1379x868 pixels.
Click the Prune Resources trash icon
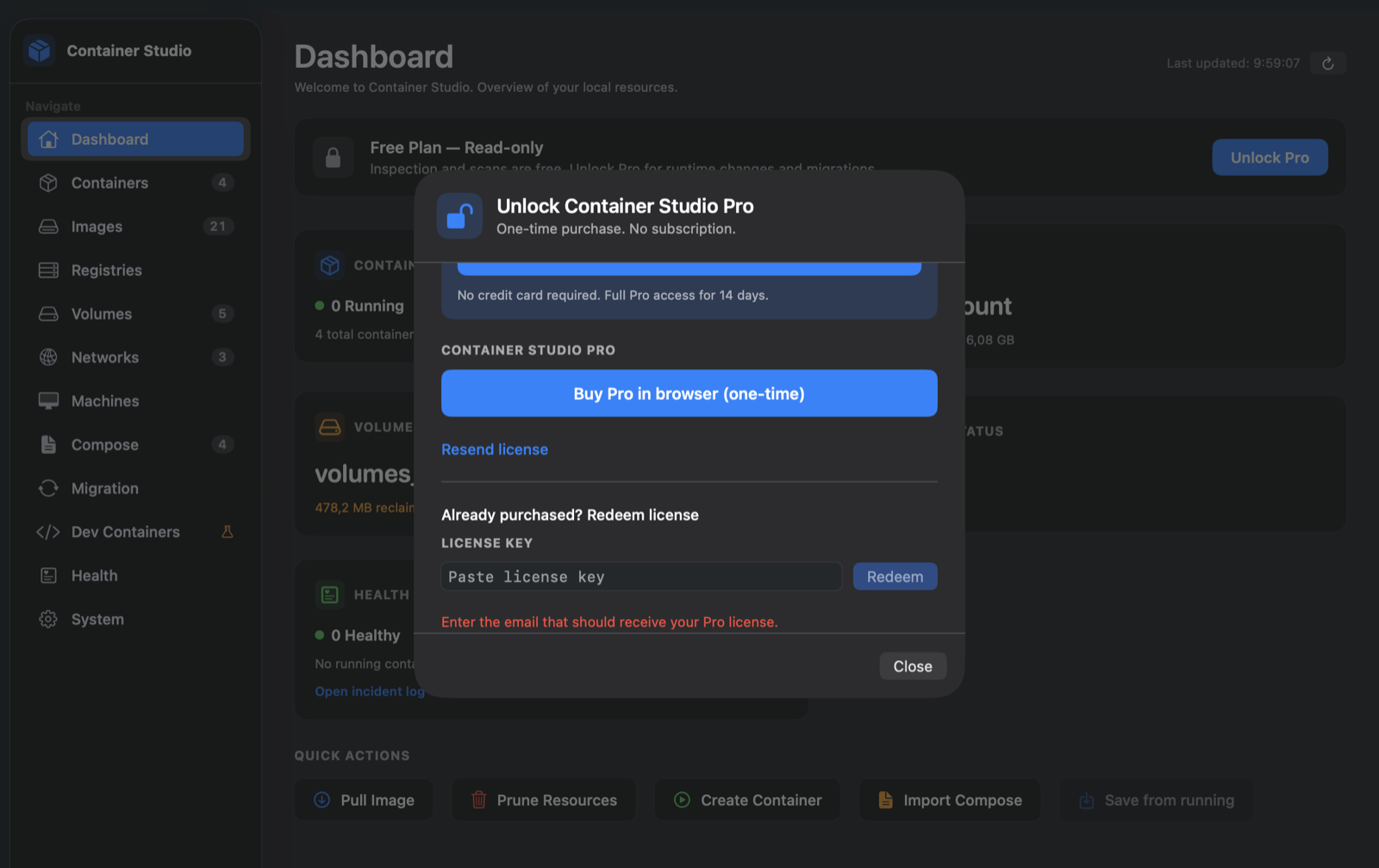[478, 800]
